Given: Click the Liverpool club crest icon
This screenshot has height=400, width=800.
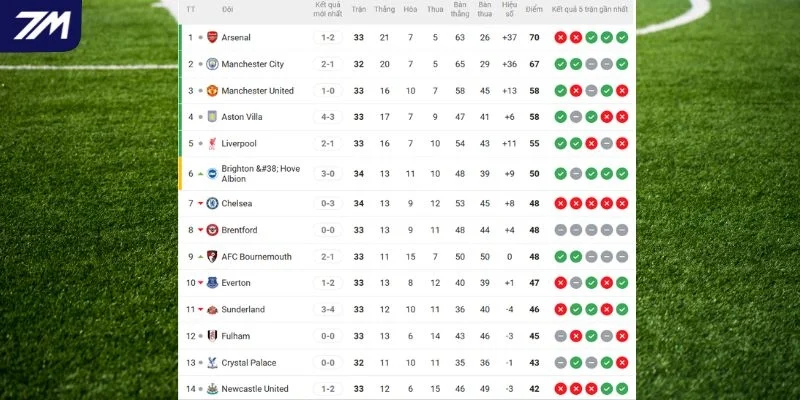Looking at the screenshot, I should 212,143.
